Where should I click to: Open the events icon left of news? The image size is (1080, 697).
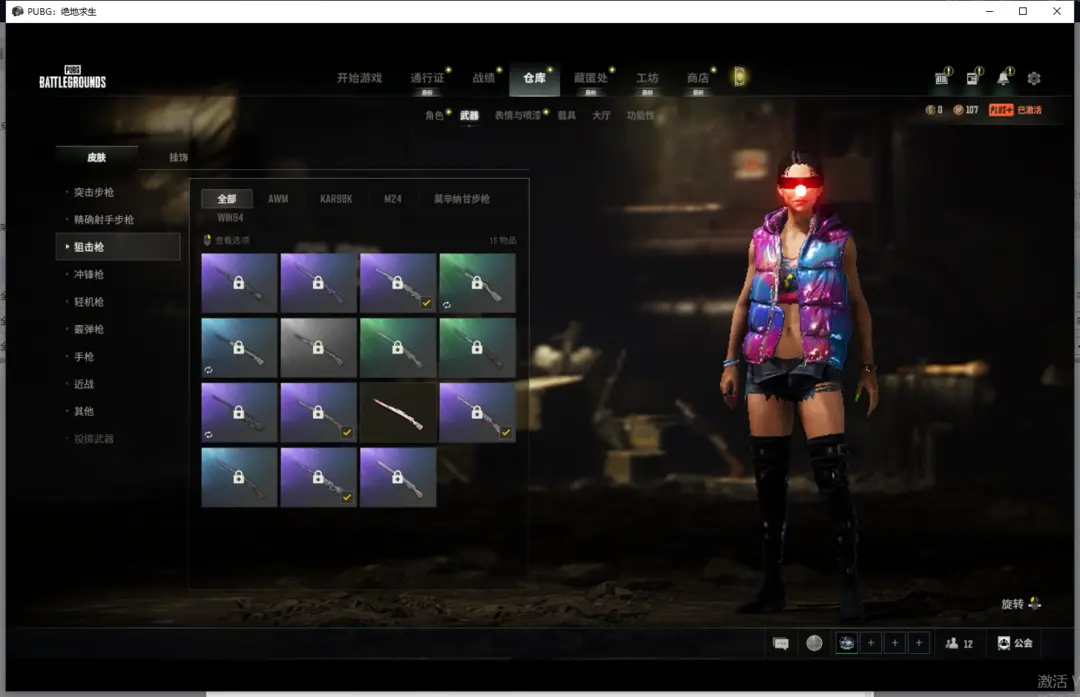click(x=942, y=78)
